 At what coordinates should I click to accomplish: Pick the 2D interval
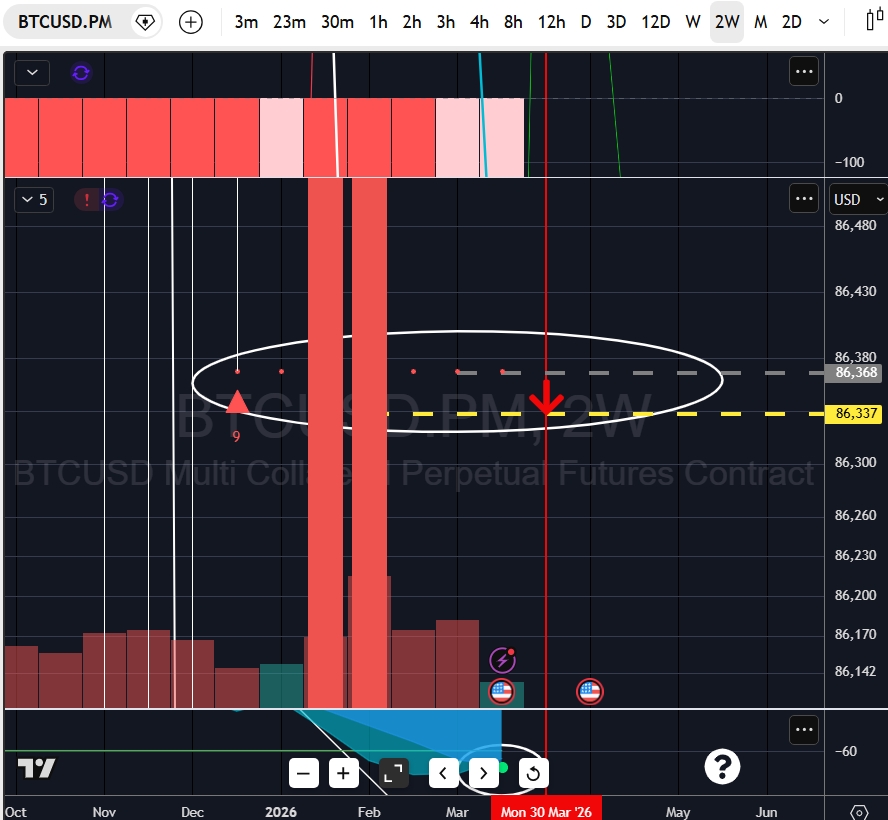coord(792,22)
